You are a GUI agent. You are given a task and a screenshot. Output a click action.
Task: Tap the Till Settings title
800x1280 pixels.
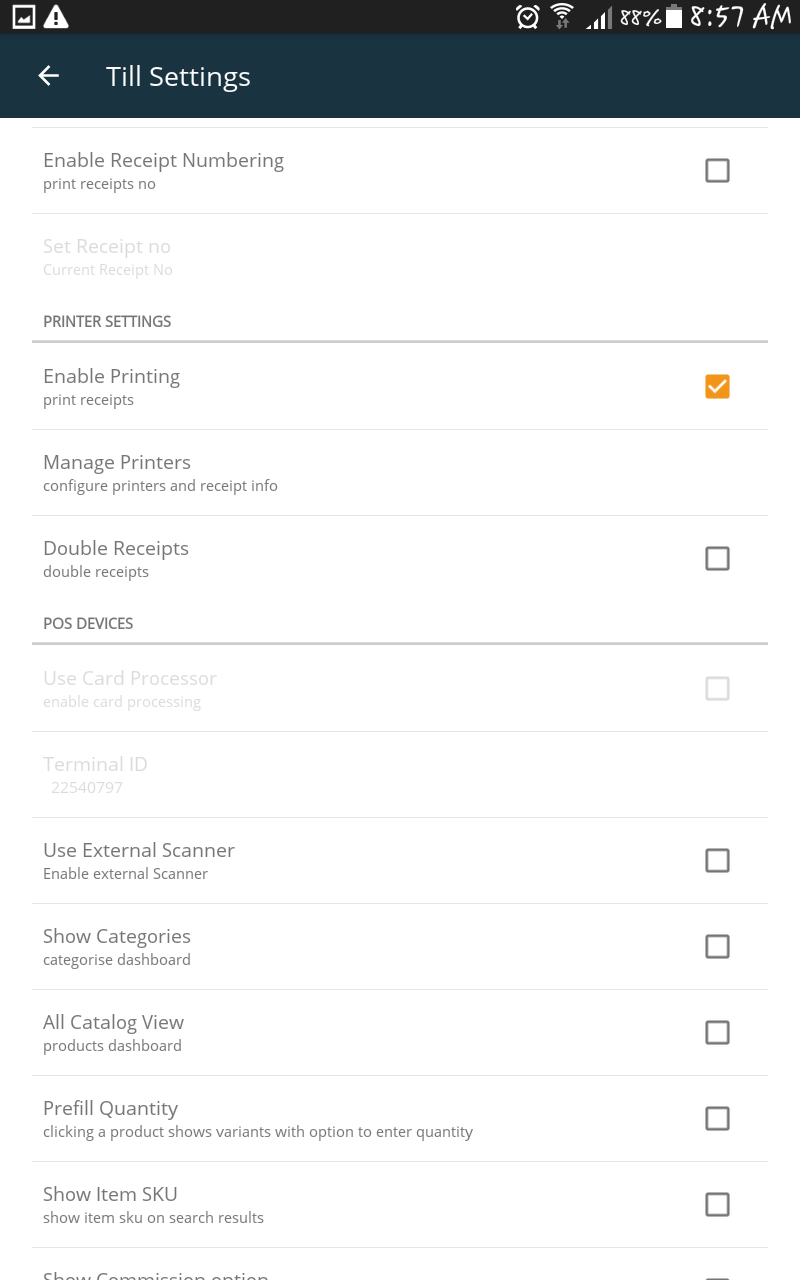[x=178, y=77]
